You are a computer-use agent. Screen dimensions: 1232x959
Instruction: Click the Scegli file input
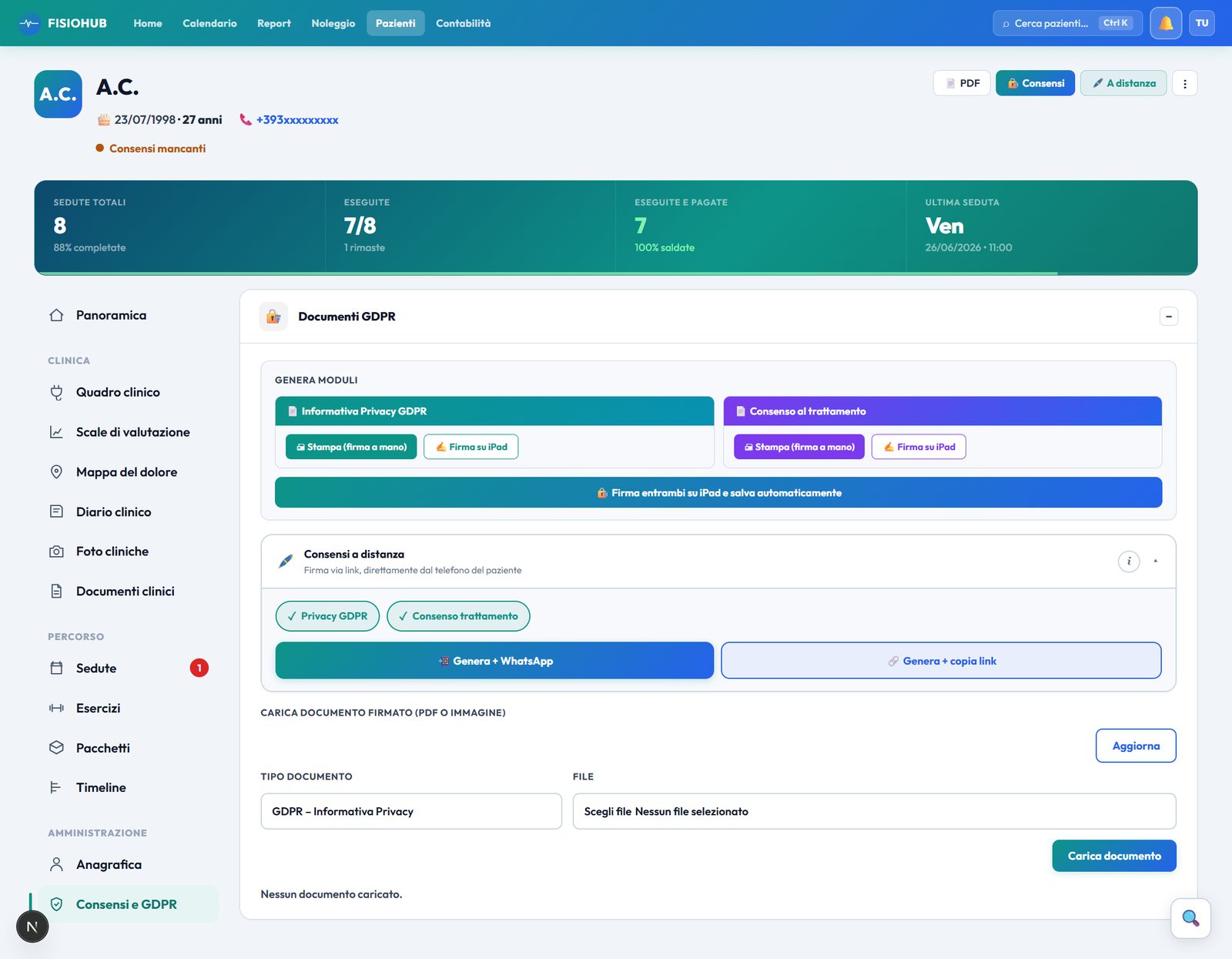coord(874,811)
